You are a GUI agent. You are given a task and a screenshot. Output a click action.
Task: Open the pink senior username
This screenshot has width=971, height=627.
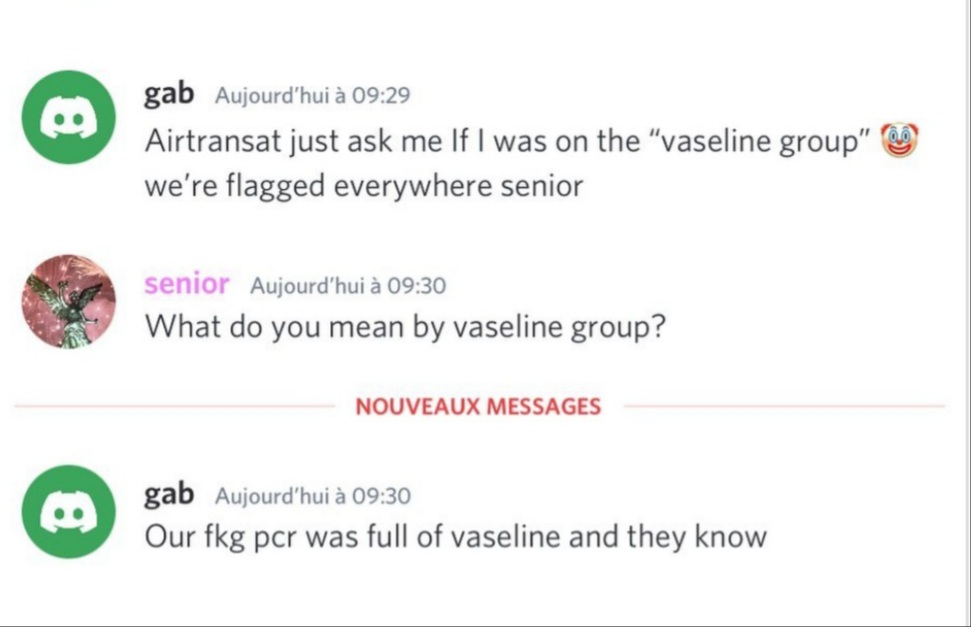pyautogui.click(x=186, y=284)
